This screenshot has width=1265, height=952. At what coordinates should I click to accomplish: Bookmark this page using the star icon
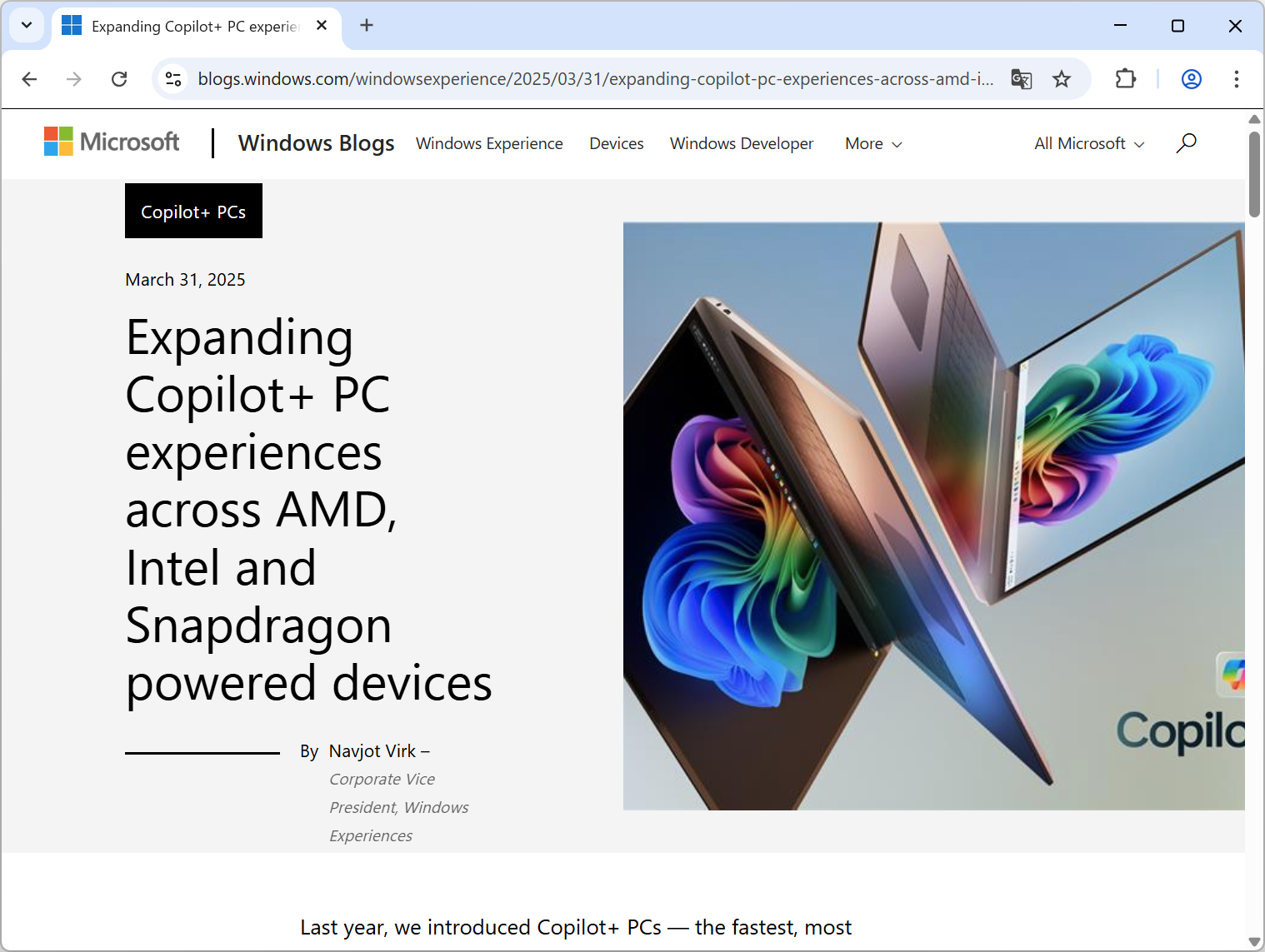[x=1062, y=79]
